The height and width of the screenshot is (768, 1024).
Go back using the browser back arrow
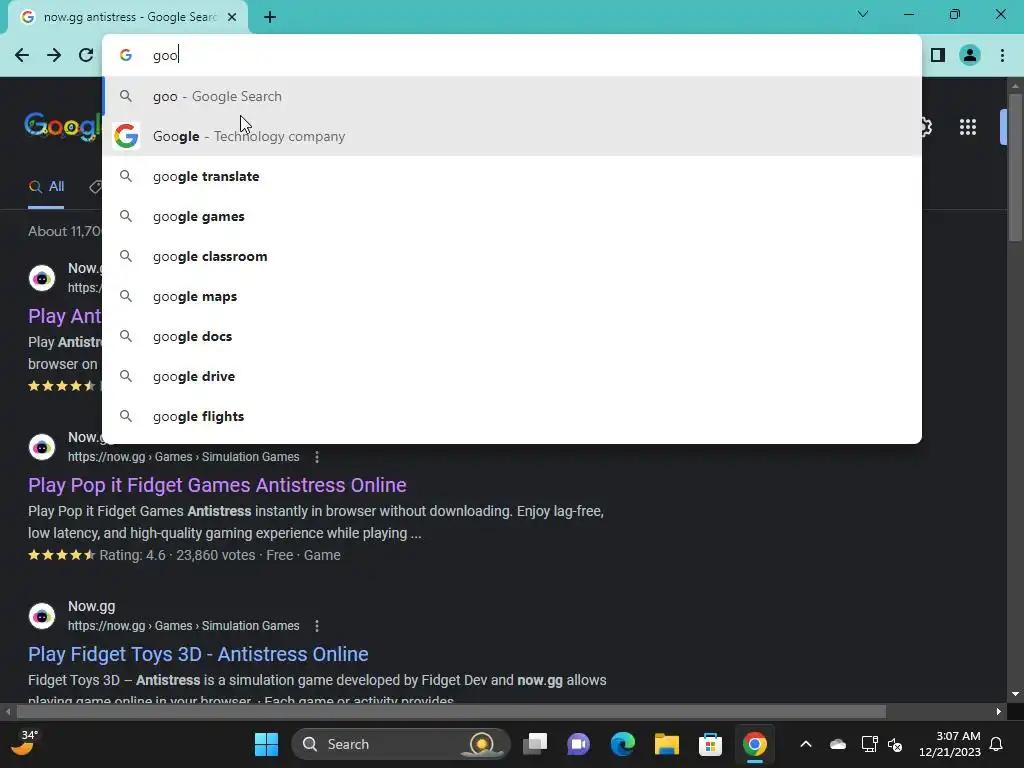coord(22,55)
